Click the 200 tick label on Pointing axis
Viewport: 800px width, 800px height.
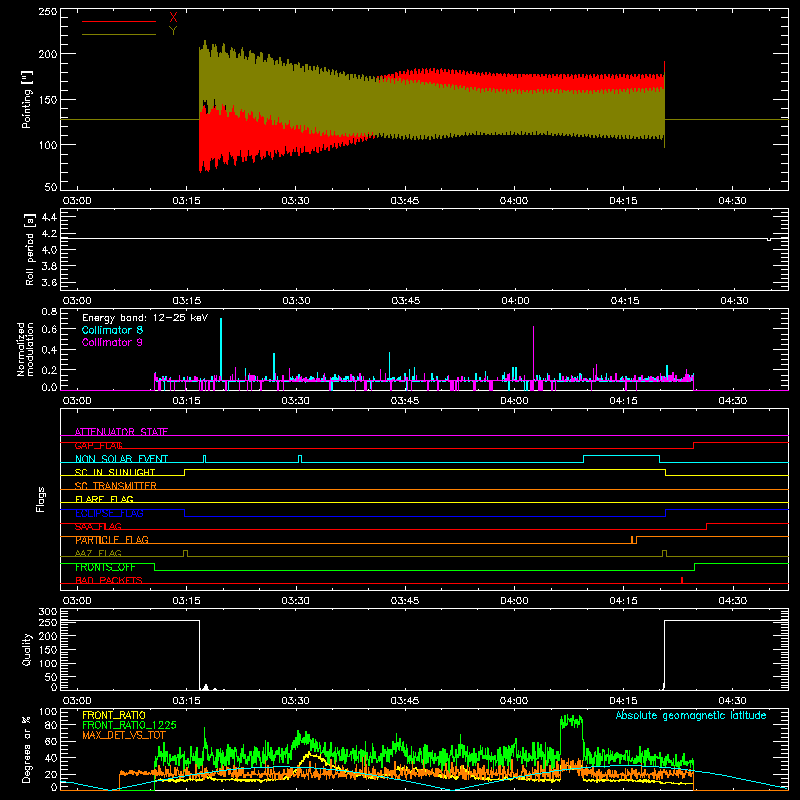click(48, 54)
